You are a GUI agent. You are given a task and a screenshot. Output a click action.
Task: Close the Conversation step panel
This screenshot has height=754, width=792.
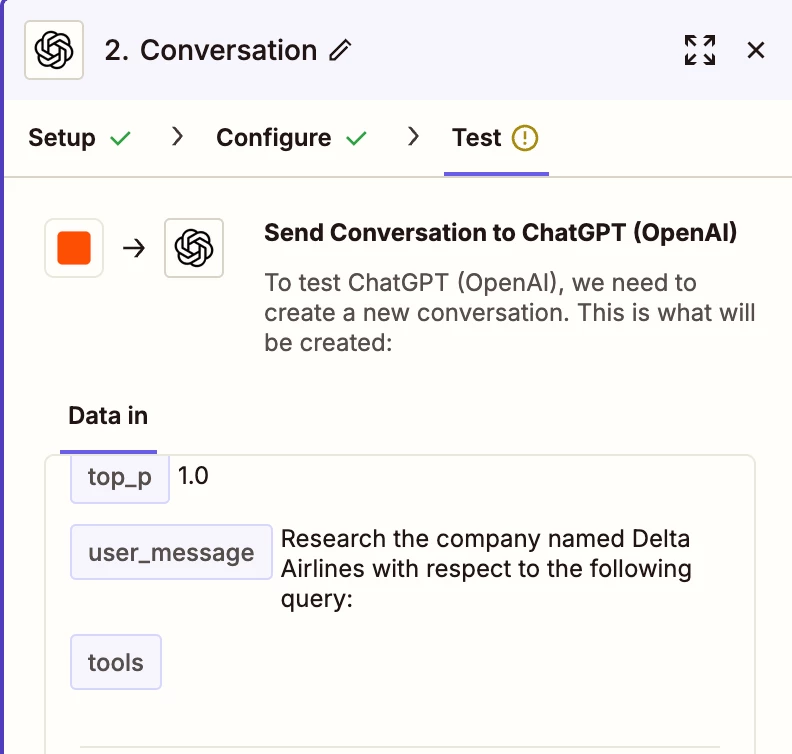pos(756,50)
